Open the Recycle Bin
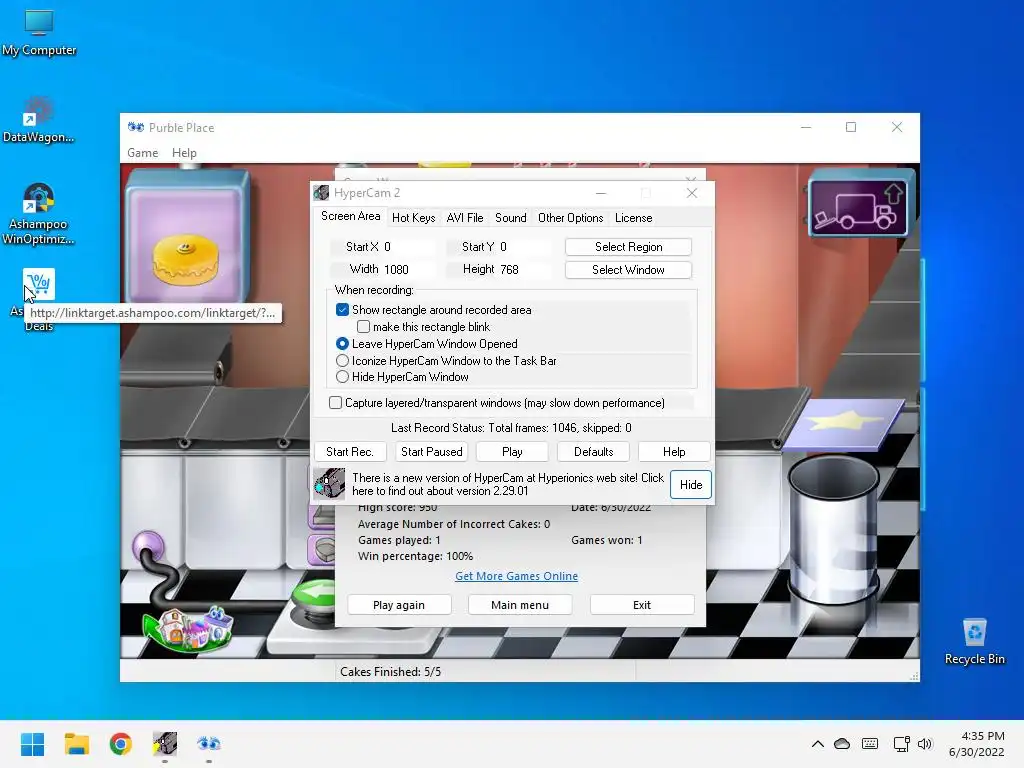Image resolution: width=1024 pixels, height=768 pixels. point(974,642)
